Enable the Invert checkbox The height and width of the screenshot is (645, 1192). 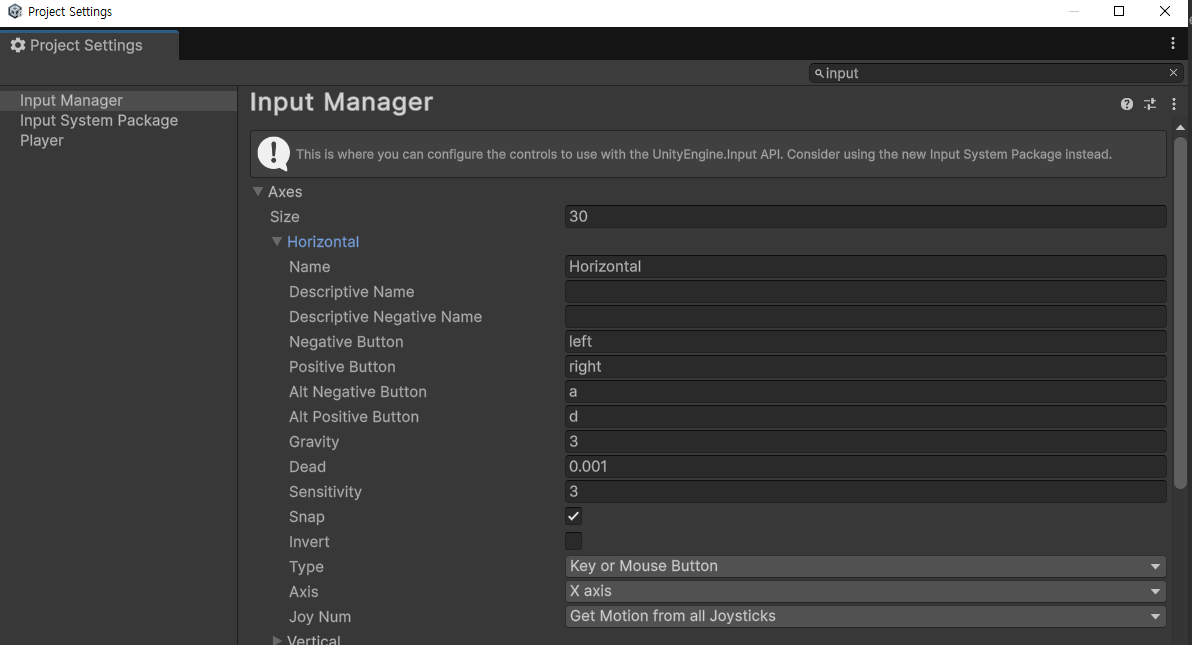[573, 542]
